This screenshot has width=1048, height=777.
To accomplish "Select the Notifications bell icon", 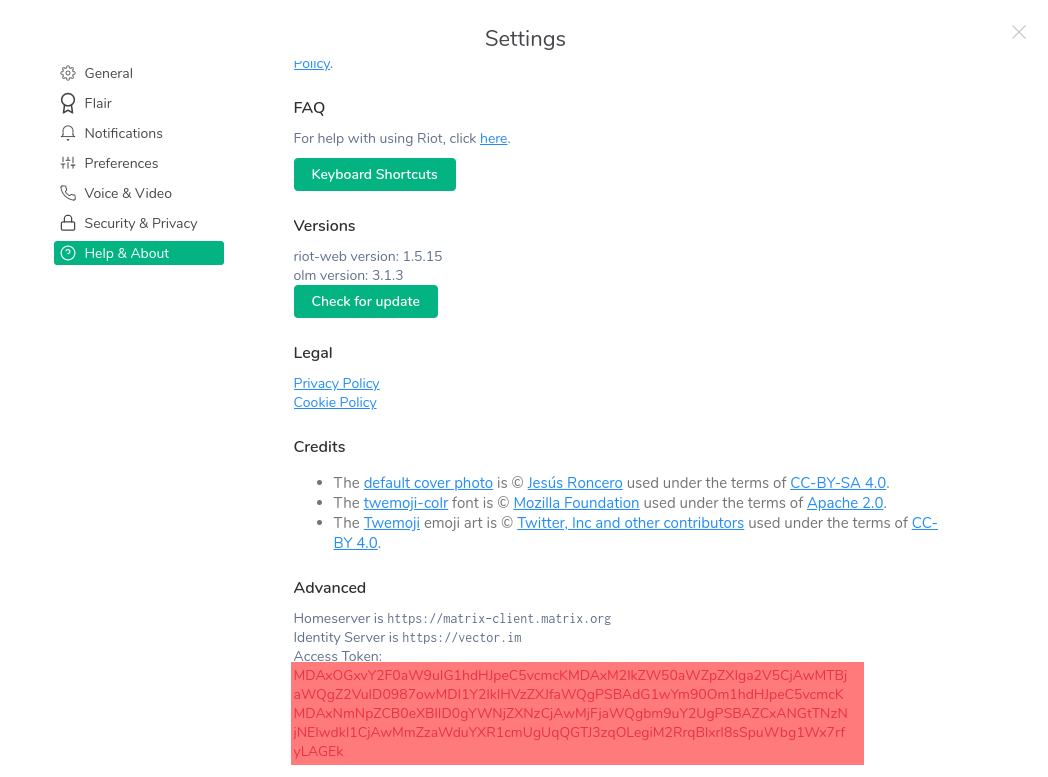I will click(68, 133).
